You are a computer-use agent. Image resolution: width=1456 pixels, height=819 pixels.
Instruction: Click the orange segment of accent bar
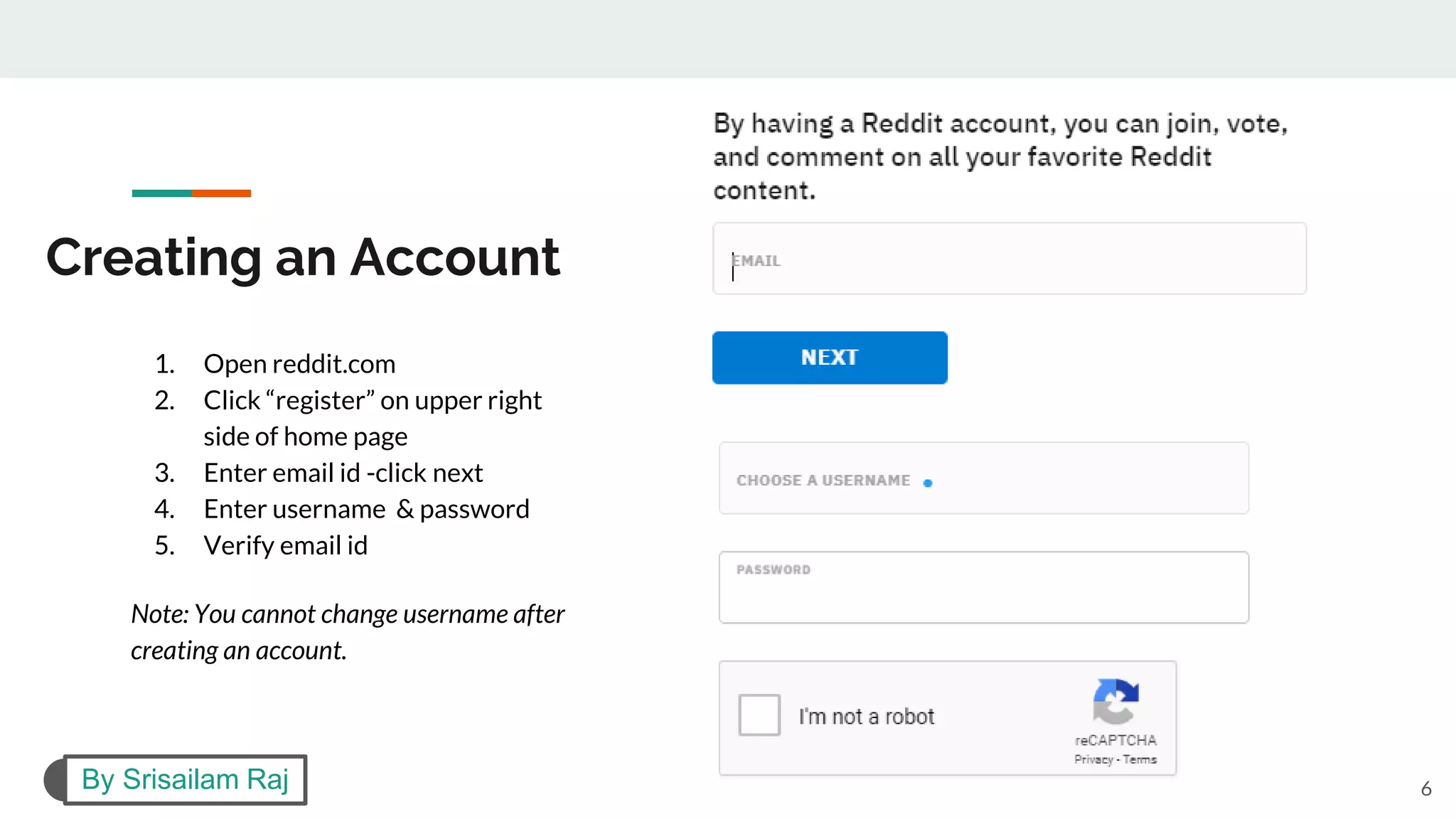[x=221, y=193]
